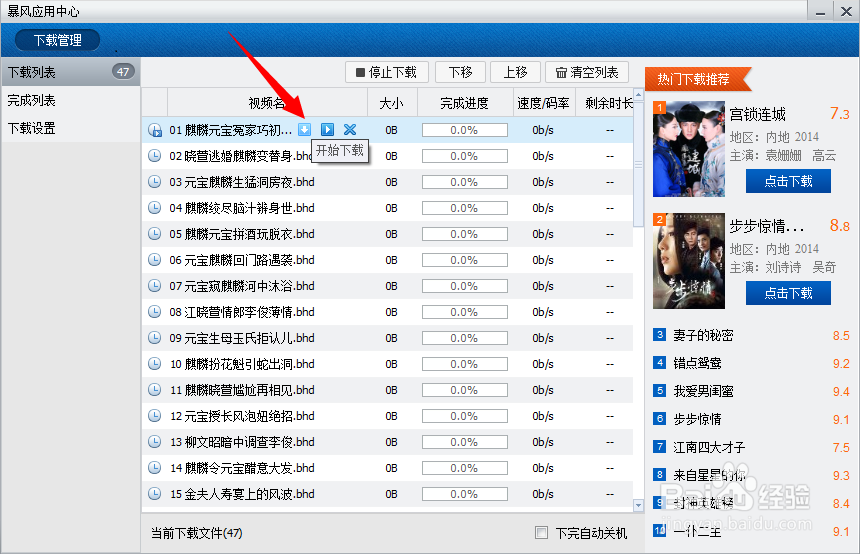The width and height of the screenshot is (860, 554).
Task: Click the 下移 button
Action: (x=461, y=72)
